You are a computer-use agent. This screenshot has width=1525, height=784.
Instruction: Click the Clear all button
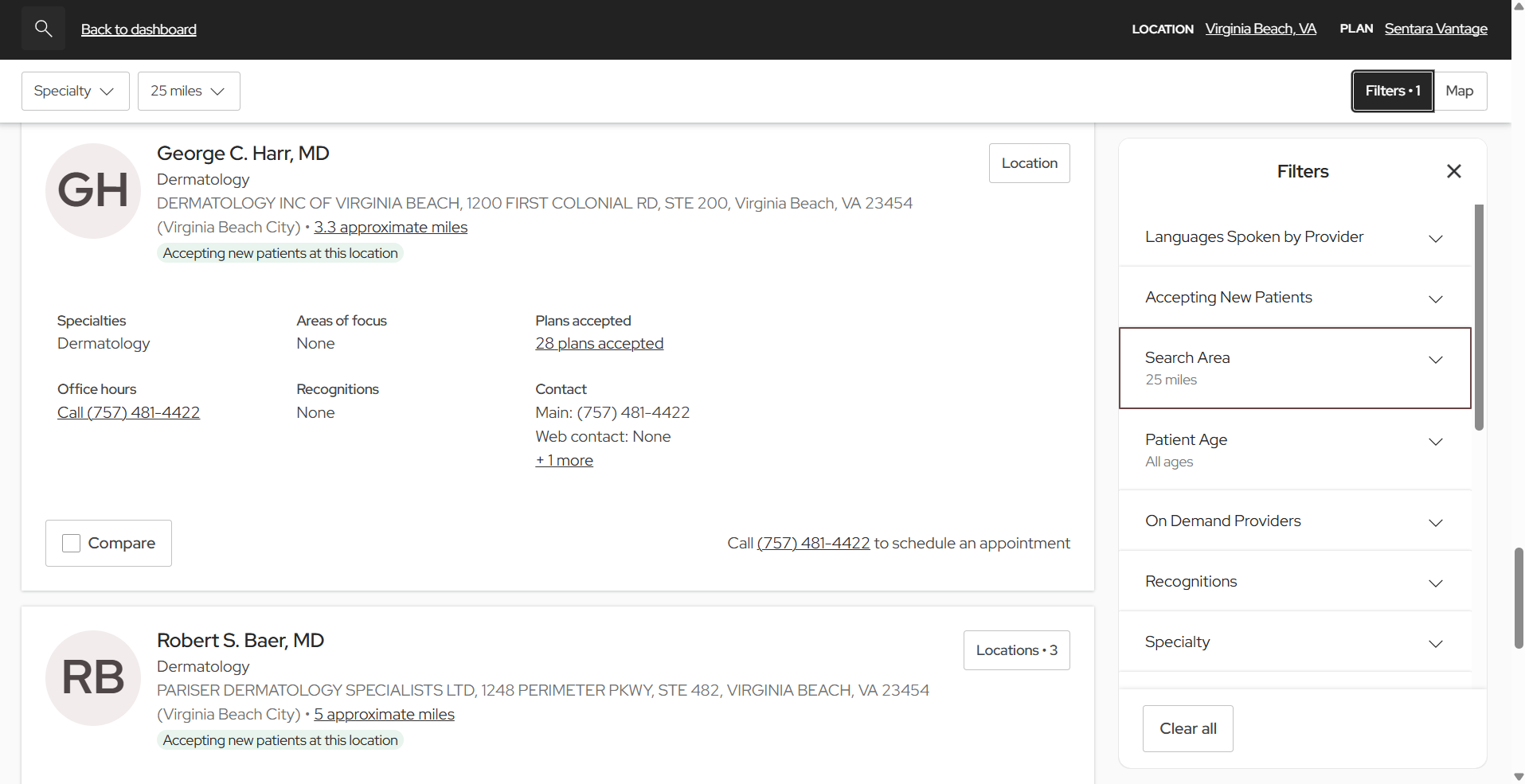coord(1187,727)
